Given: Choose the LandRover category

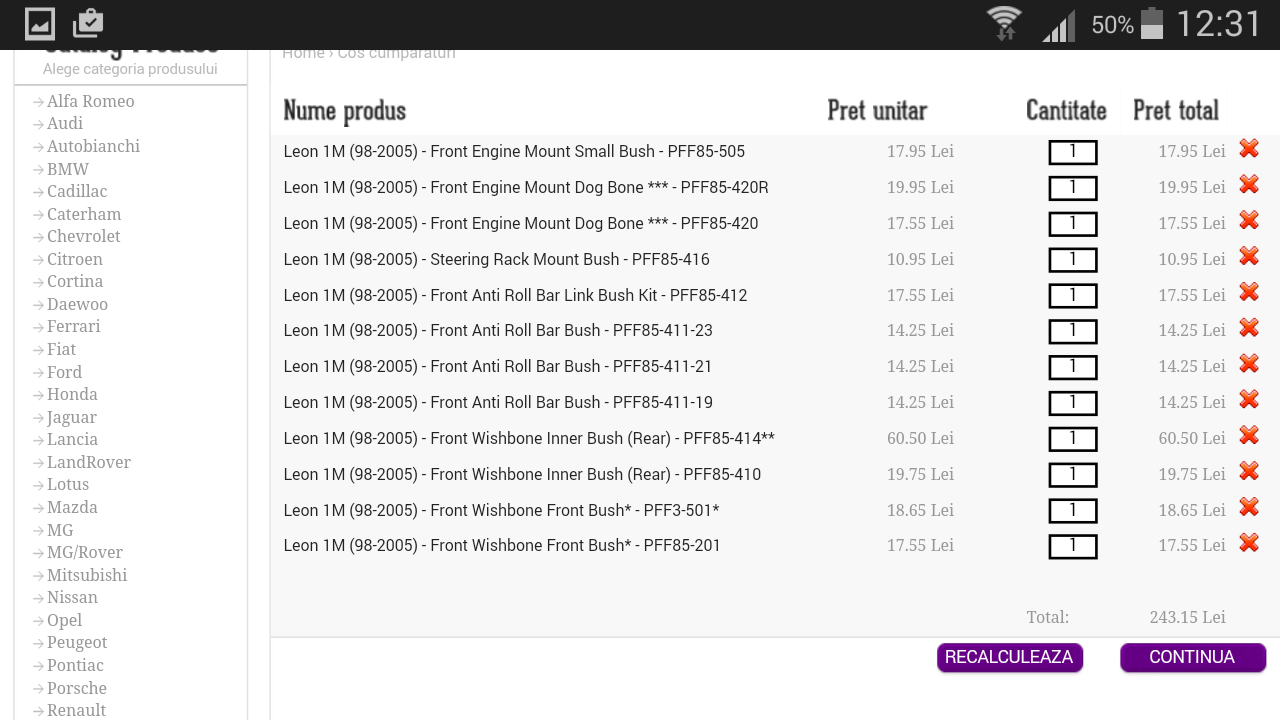Looking at the screenshot, I should [x=89, y=462].
